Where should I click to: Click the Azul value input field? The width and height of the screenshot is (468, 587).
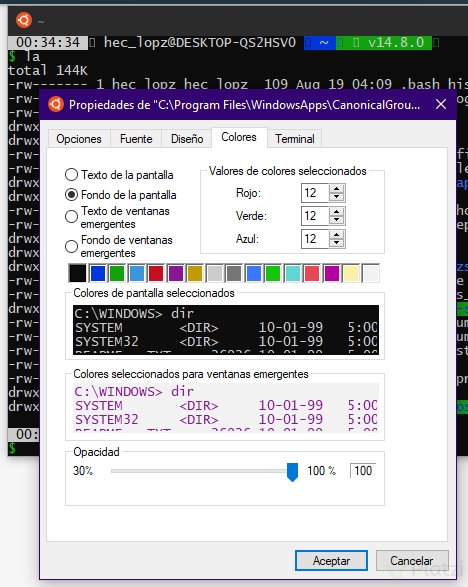[315, 238]
